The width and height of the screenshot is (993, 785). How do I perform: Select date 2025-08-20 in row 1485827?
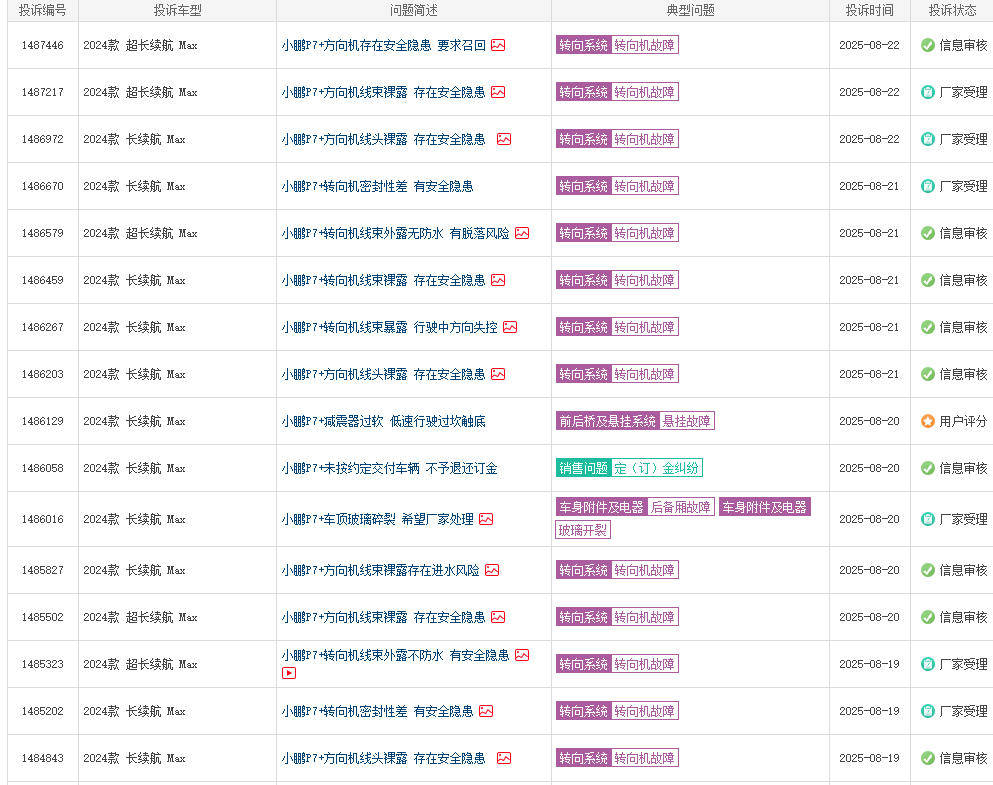pos(869,570)
